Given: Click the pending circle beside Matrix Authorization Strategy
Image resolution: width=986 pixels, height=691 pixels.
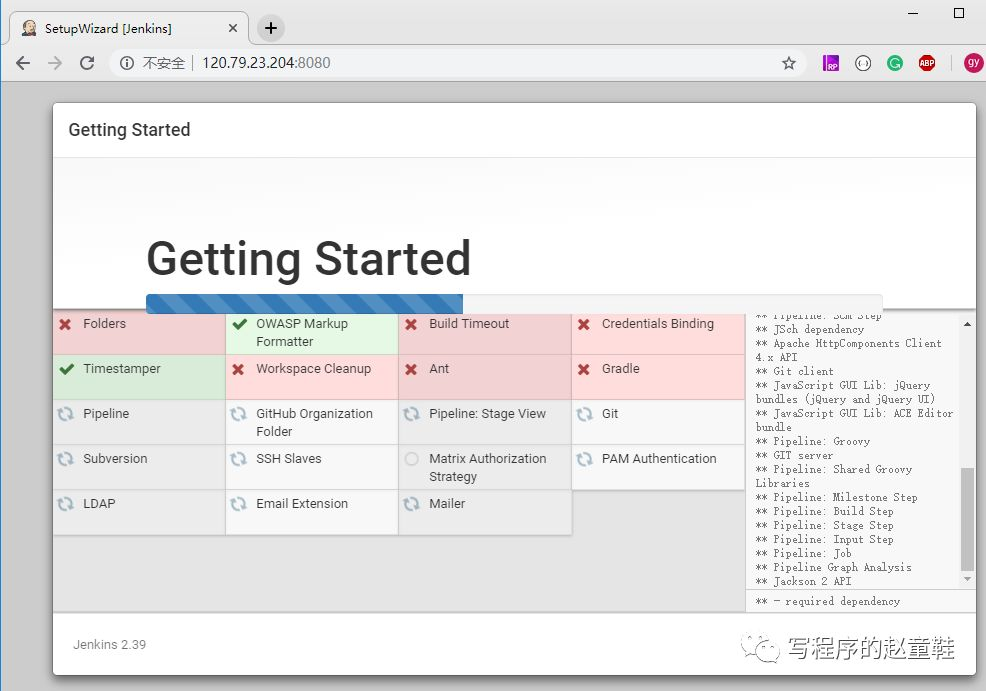Looking at the screenshot, I should pos(411,459).
